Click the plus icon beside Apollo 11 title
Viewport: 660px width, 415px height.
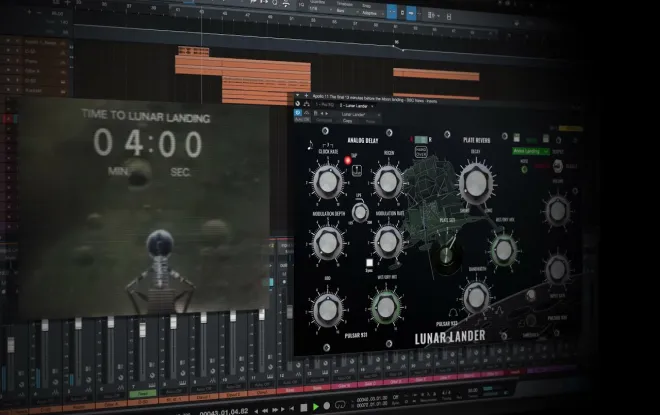click(306, 96)
